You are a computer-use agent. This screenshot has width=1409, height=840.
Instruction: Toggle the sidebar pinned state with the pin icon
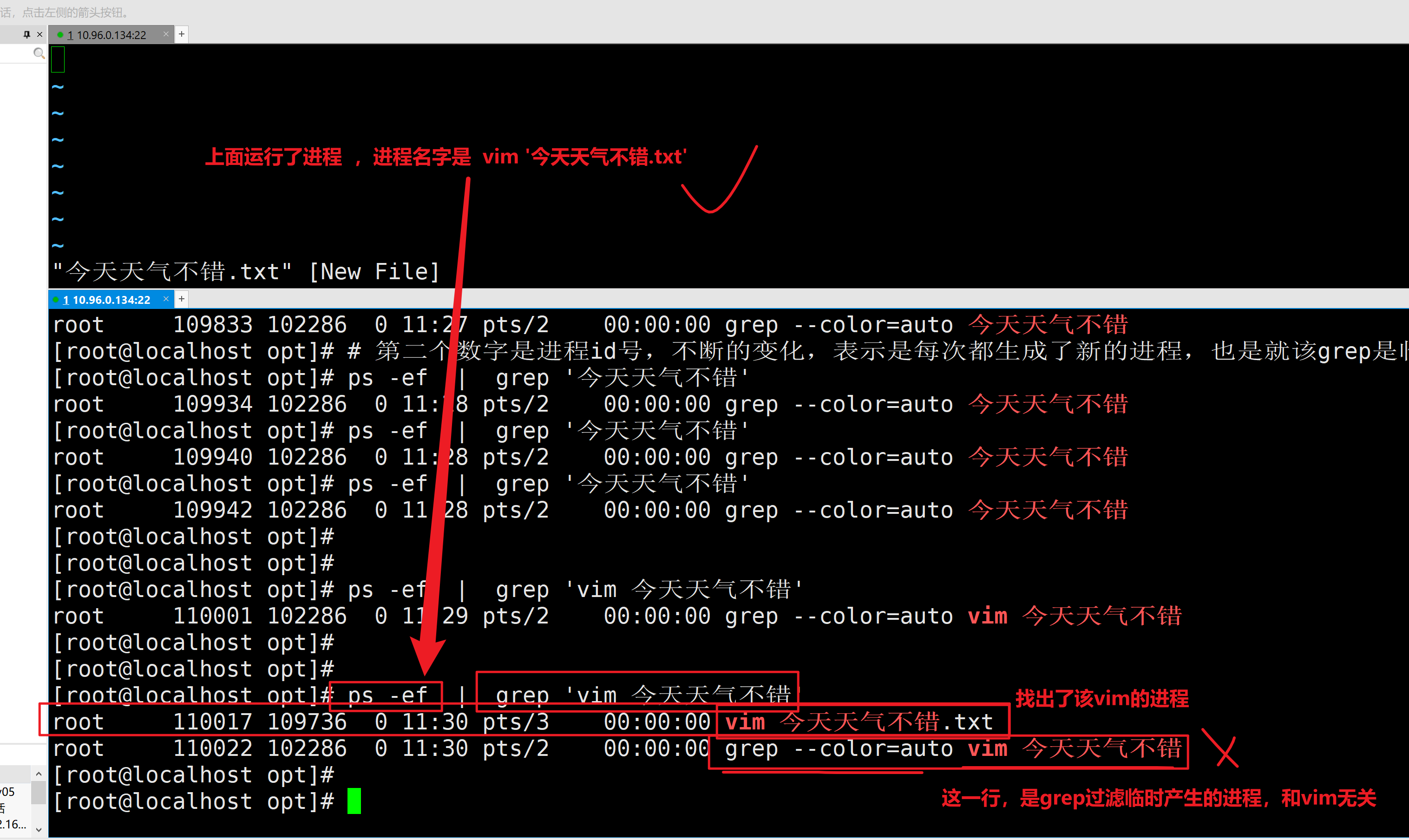click(26, 34)
